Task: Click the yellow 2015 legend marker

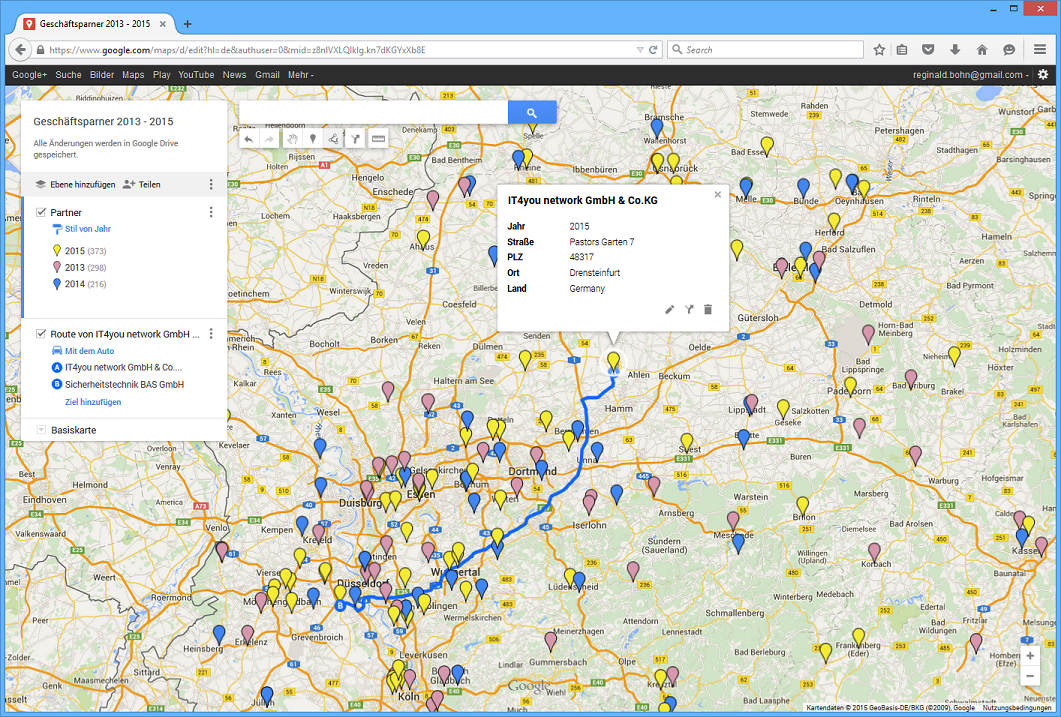Action: pyautogui.click(x=57, y=250)
